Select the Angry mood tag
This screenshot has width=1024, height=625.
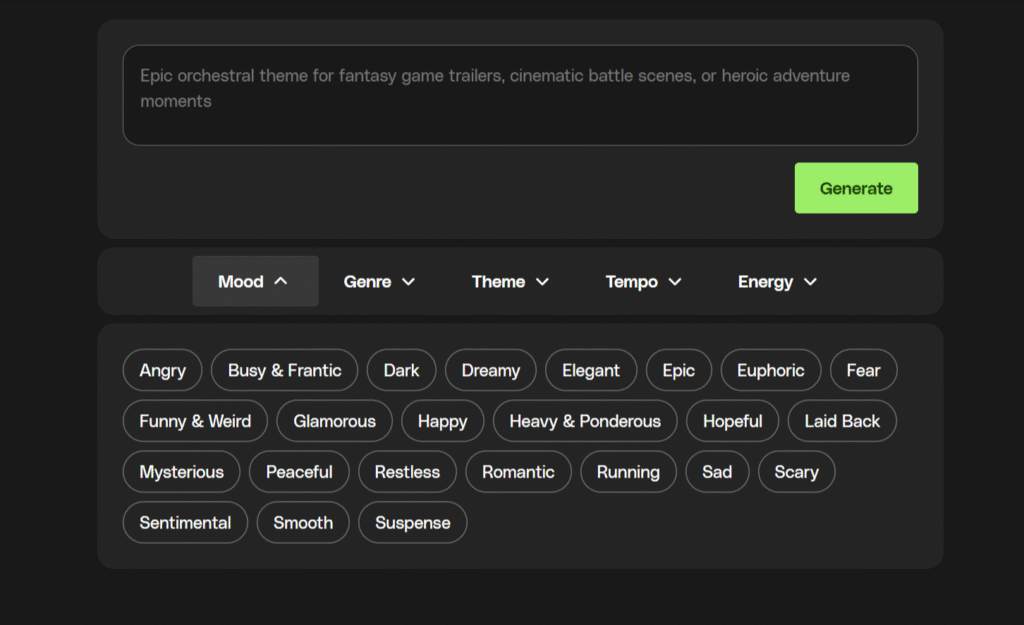click(x=162, y=370)
